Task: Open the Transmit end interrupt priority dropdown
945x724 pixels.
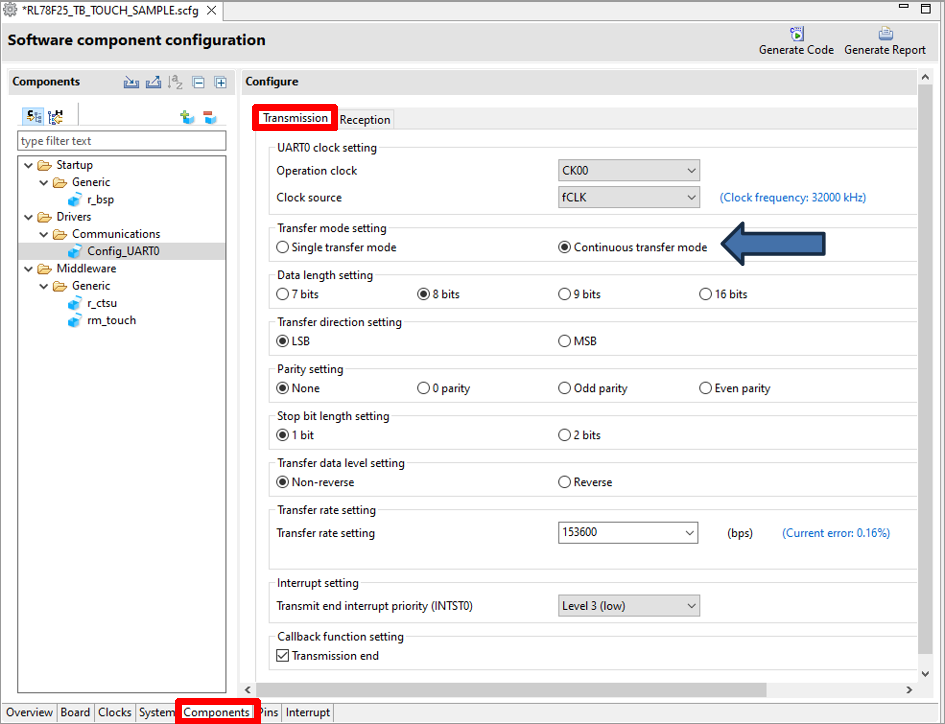Action: 628,605
